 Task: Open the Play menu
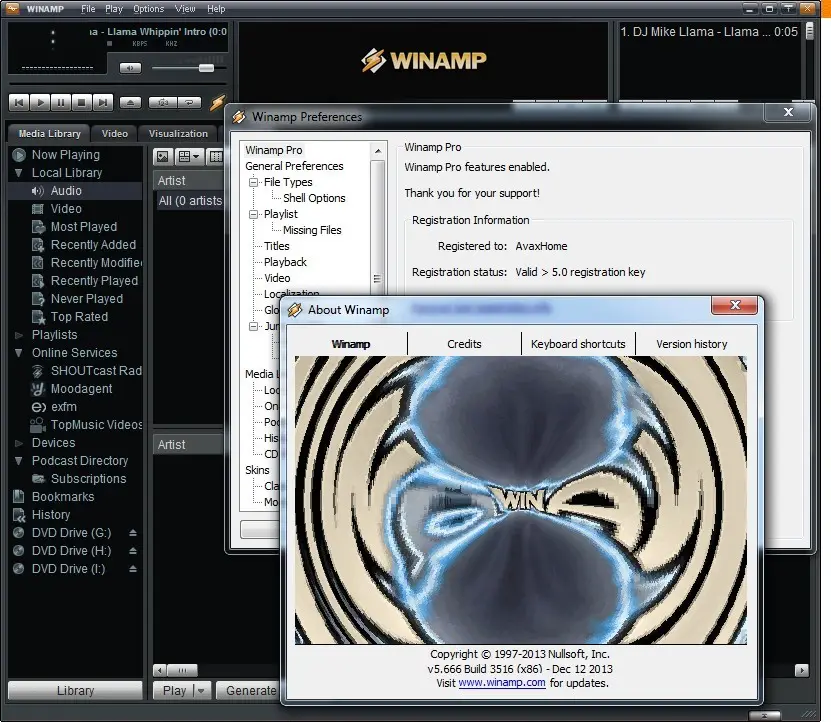tap(113, 9)
